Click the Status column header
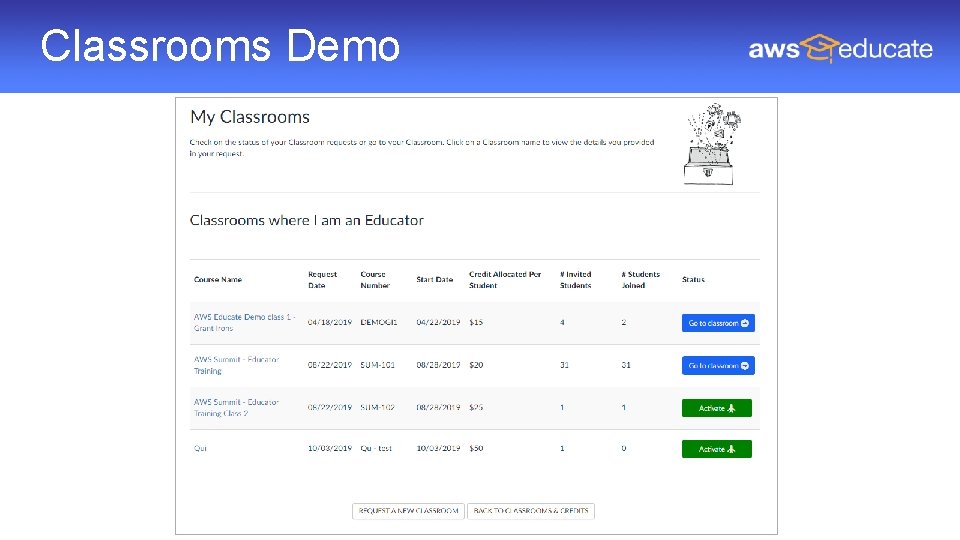The image size is (960, 540). pyautogui.click(x=693, y=279)
